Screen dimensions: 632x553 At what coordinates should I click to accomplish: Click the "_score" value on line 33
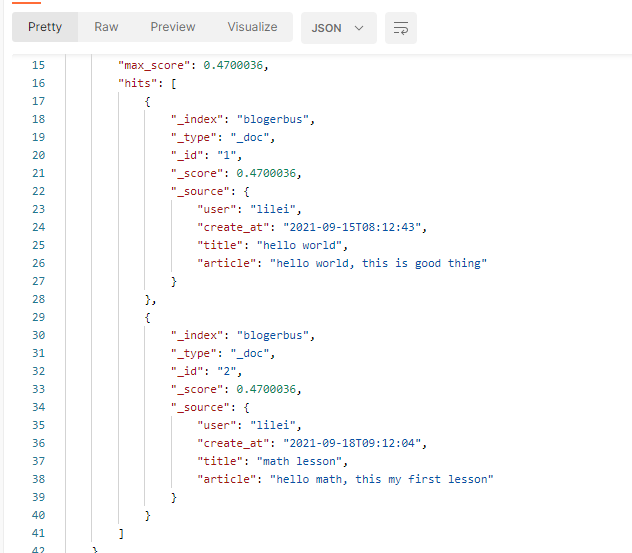click(x=266, y=389)
